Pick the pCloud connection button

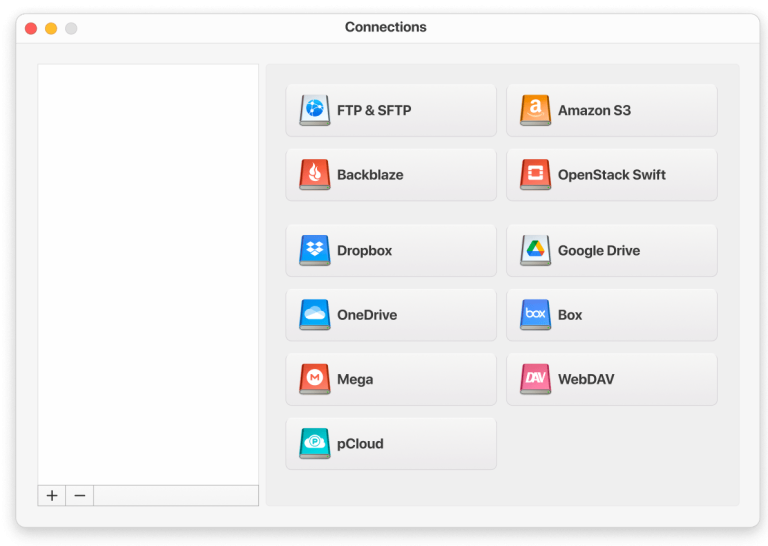pos(390,444)
